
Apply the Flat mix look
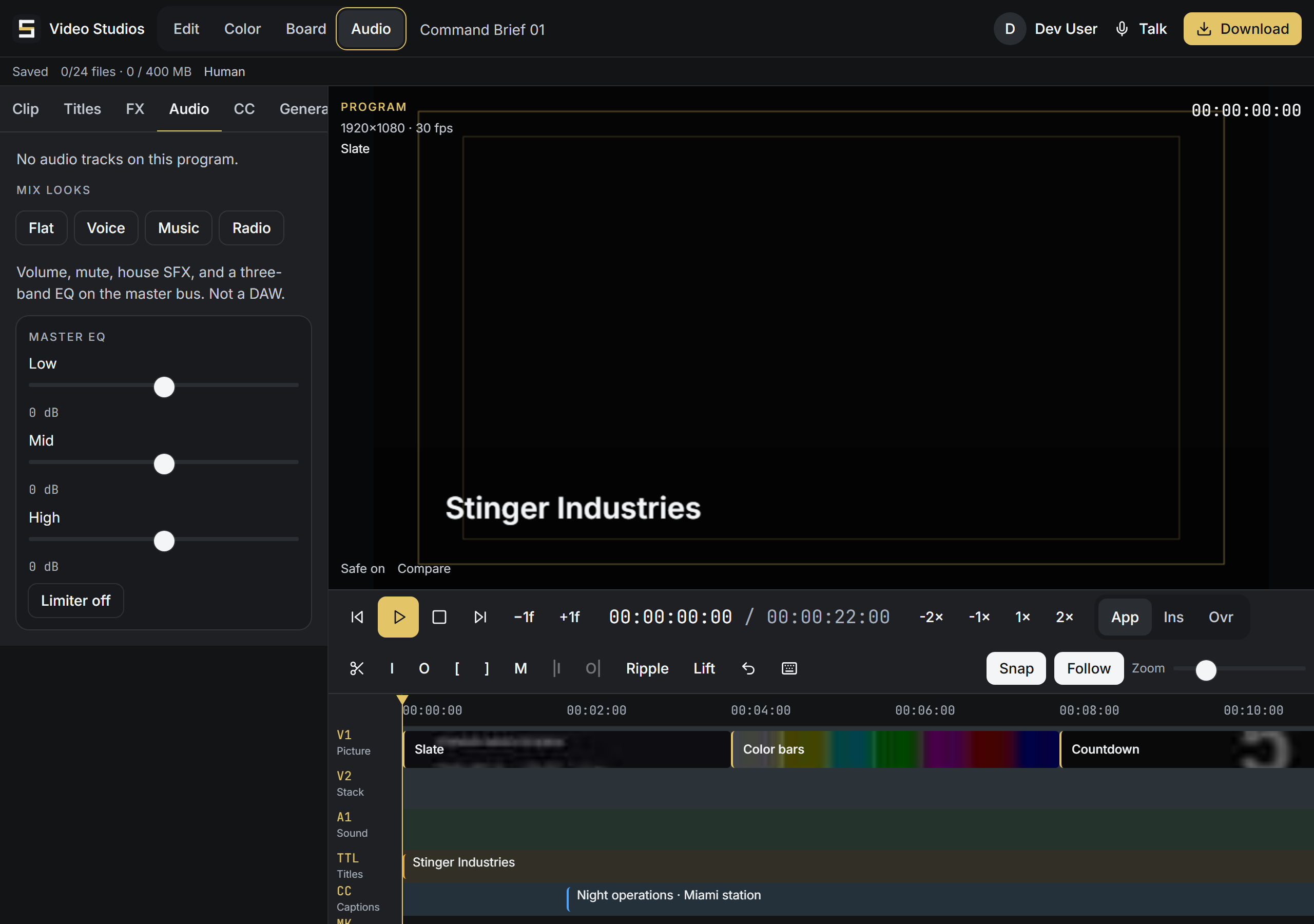(41, 228)
